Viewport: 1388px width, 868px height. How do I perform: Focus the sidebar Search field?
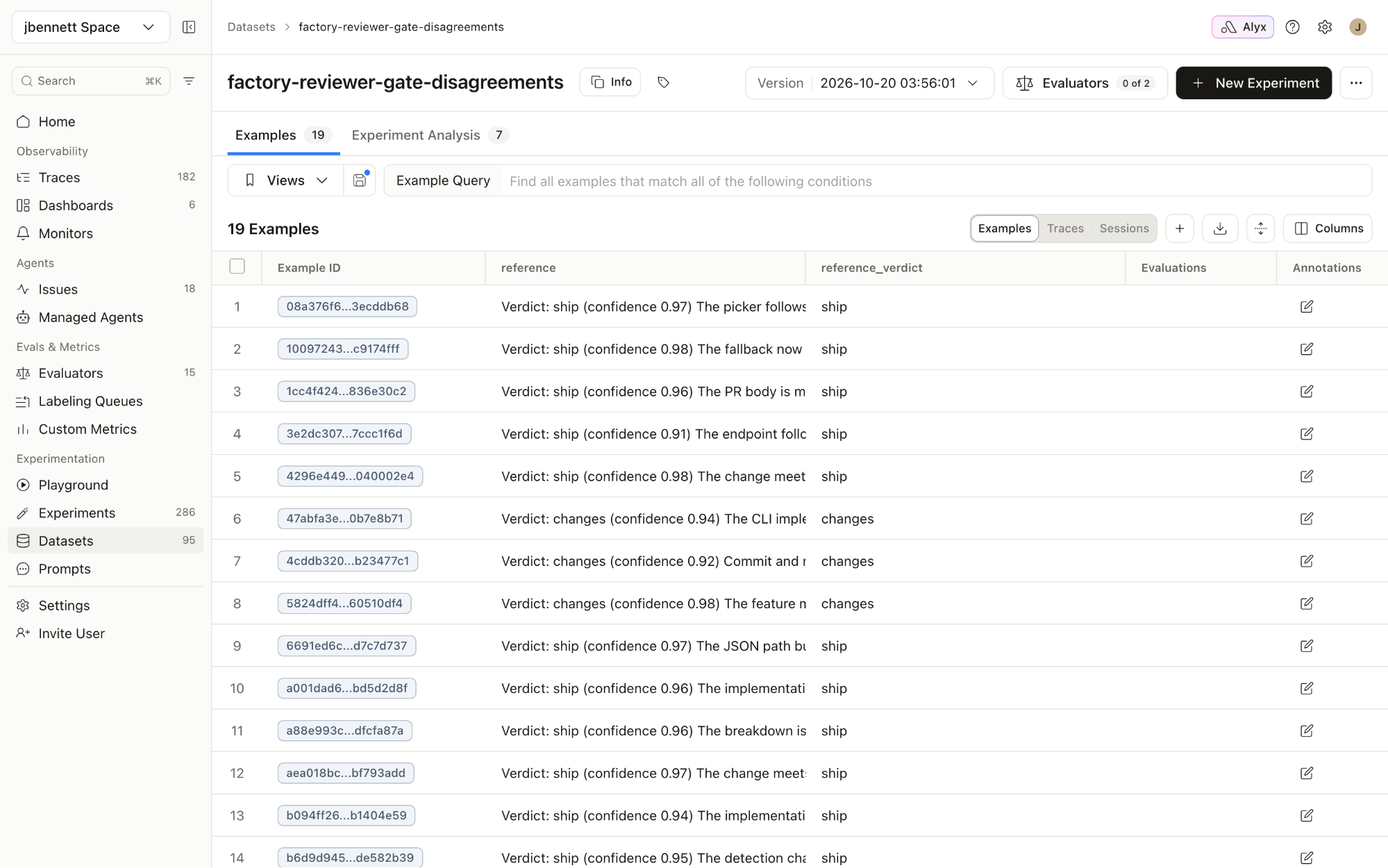tap(91, 81)
